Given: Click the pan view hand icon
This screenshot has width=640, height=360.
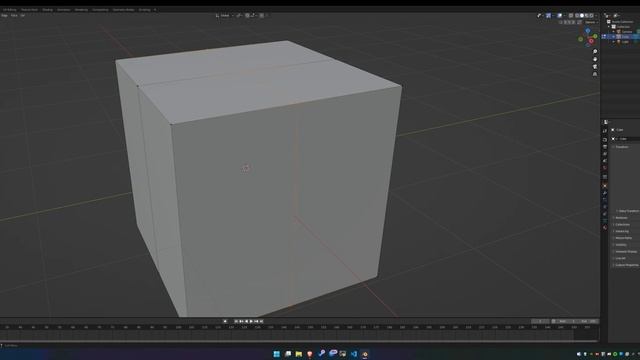Looking at the screenshot, I should click(595, 59).
